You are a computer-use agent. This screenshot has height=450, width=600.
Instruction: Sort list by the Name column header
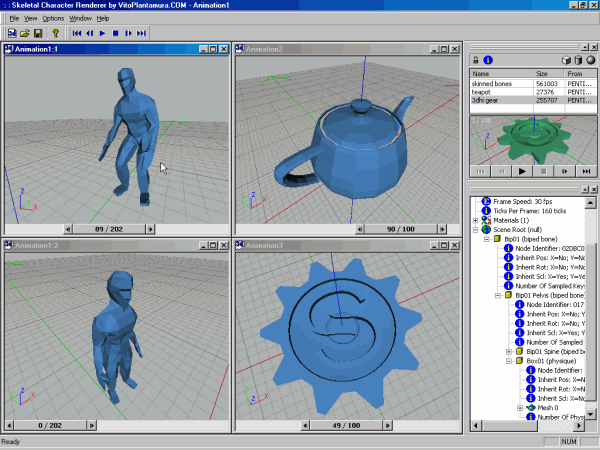(x=501, y=73)
